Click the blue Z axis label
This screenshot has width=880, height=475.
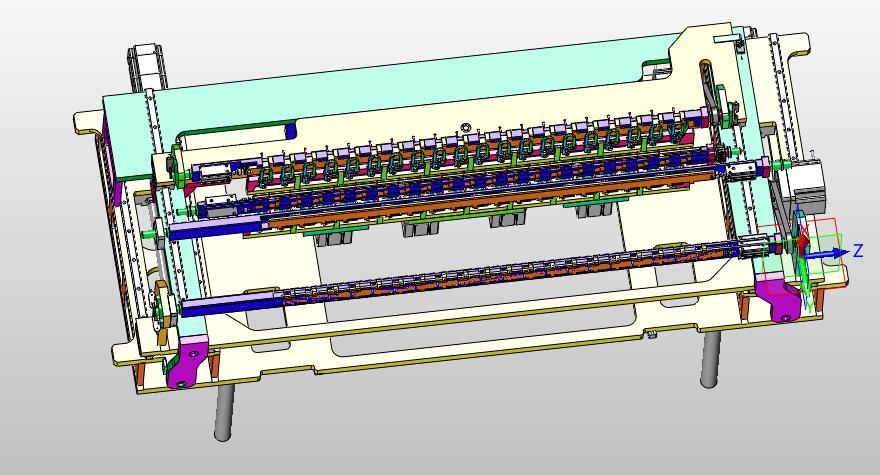858,250
